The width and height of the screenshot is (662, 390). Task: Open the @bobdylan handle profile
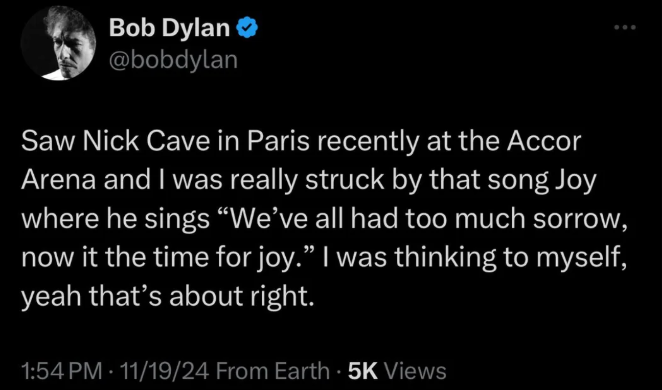coord(174,60)
